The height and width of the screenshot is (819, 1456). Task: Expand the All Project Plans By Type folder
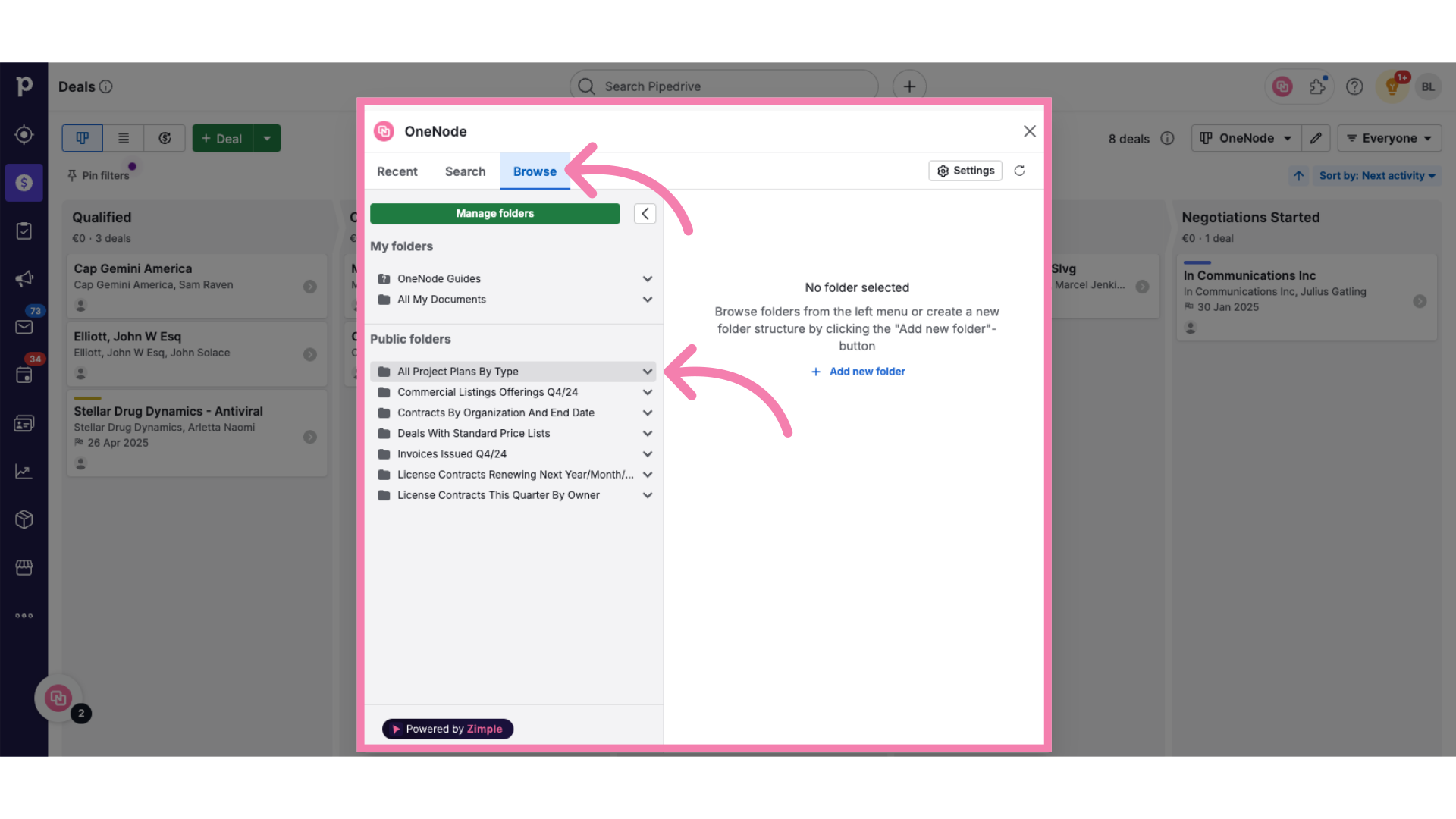click(x=647, y=371)
